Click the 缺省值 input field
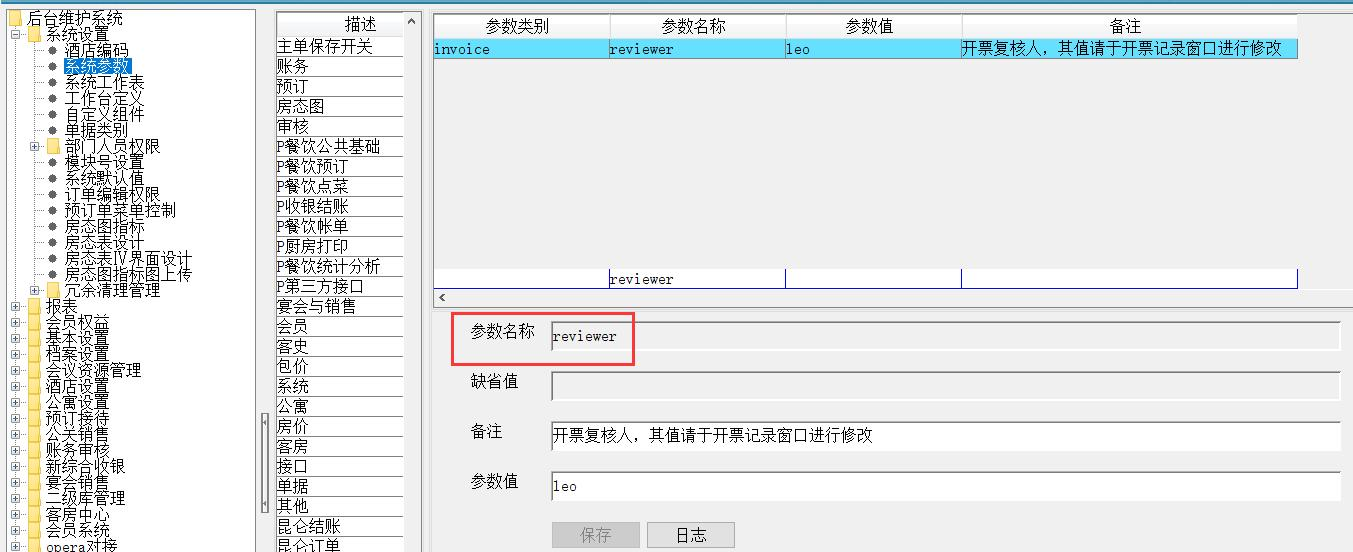 click(945, 386)
